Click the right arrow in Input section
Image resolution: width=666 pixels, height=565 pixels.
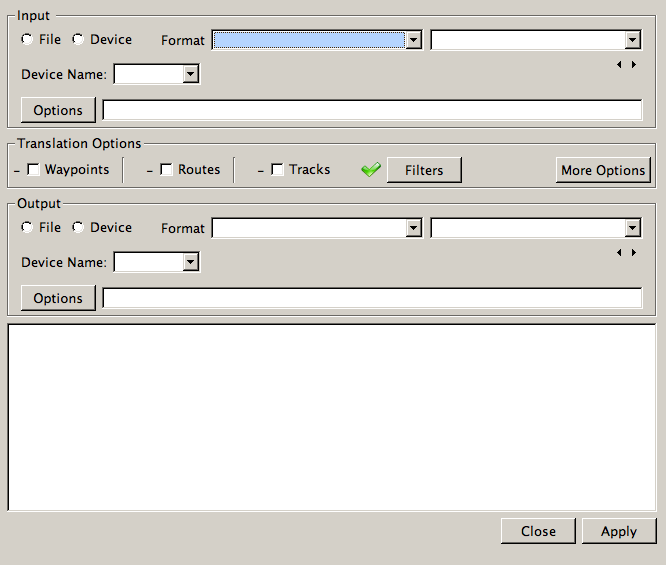pos(634,64)
